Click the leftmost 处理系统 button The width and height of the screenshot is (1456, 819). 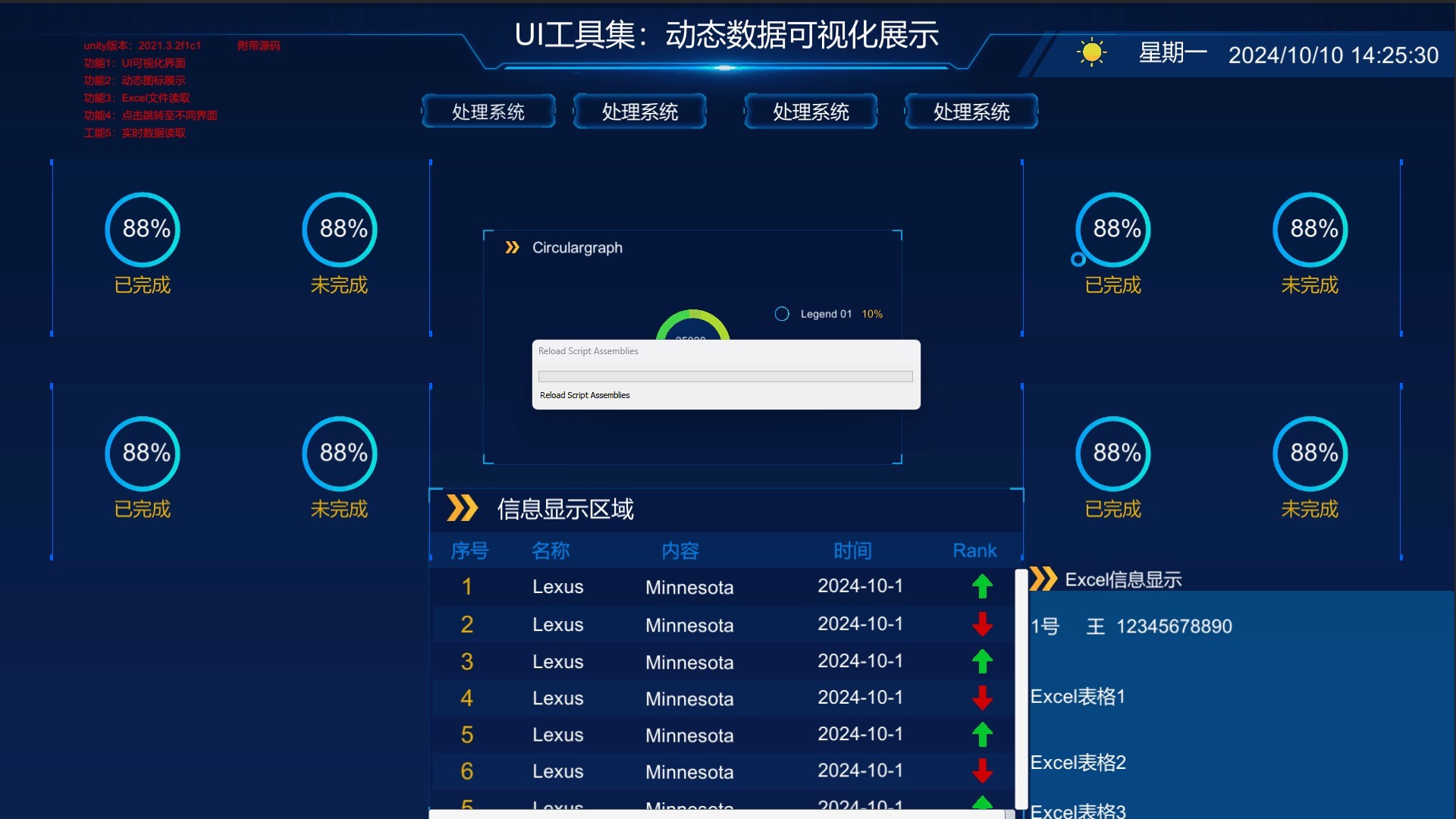point(488,111)
